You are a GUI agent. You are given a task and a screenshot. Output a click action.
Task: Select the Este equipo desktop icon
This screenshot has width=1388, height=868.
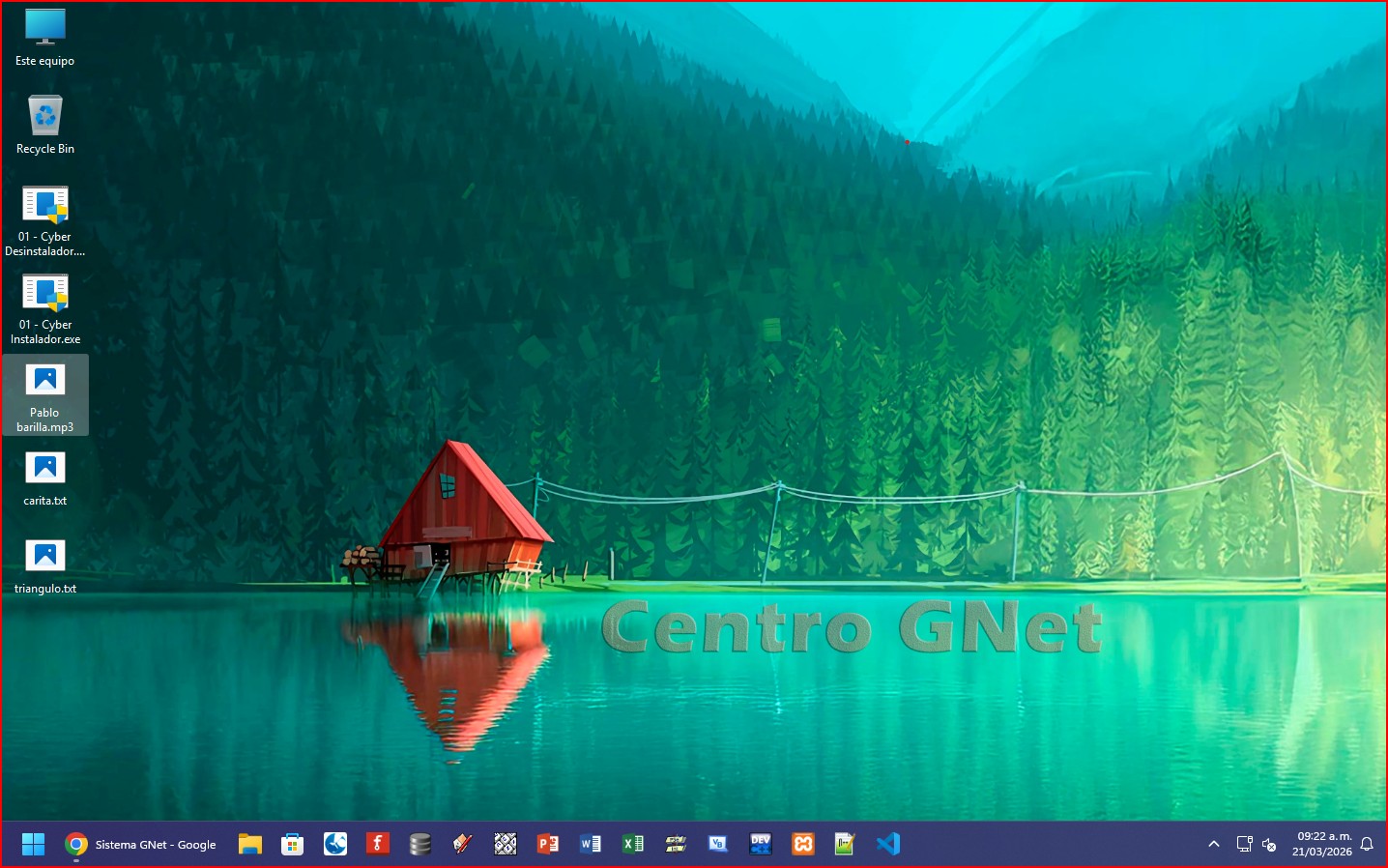point(44,39)
